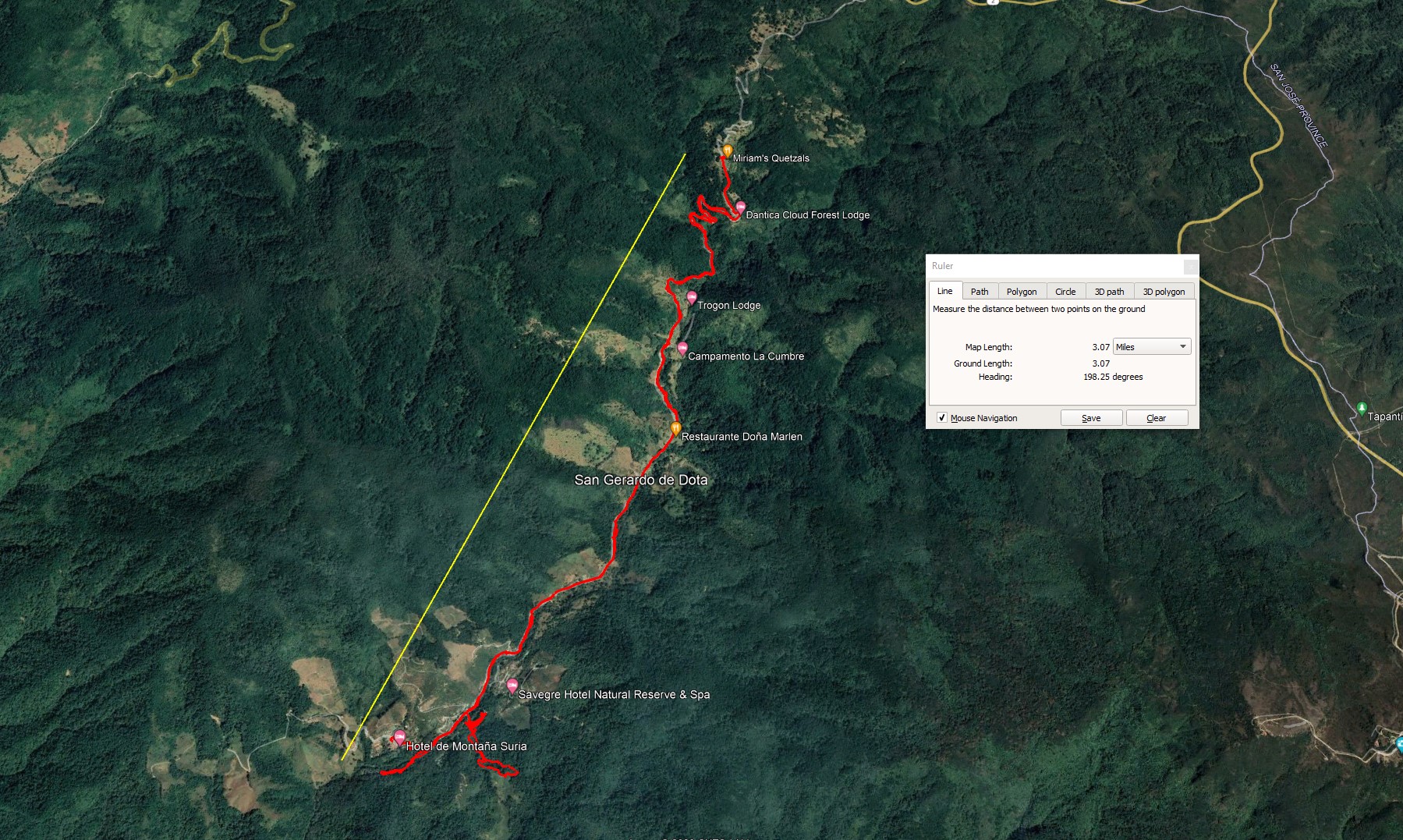Click the Save button in Ruler
Screen dimensions: 1403x840
(x=1091, y=418)
